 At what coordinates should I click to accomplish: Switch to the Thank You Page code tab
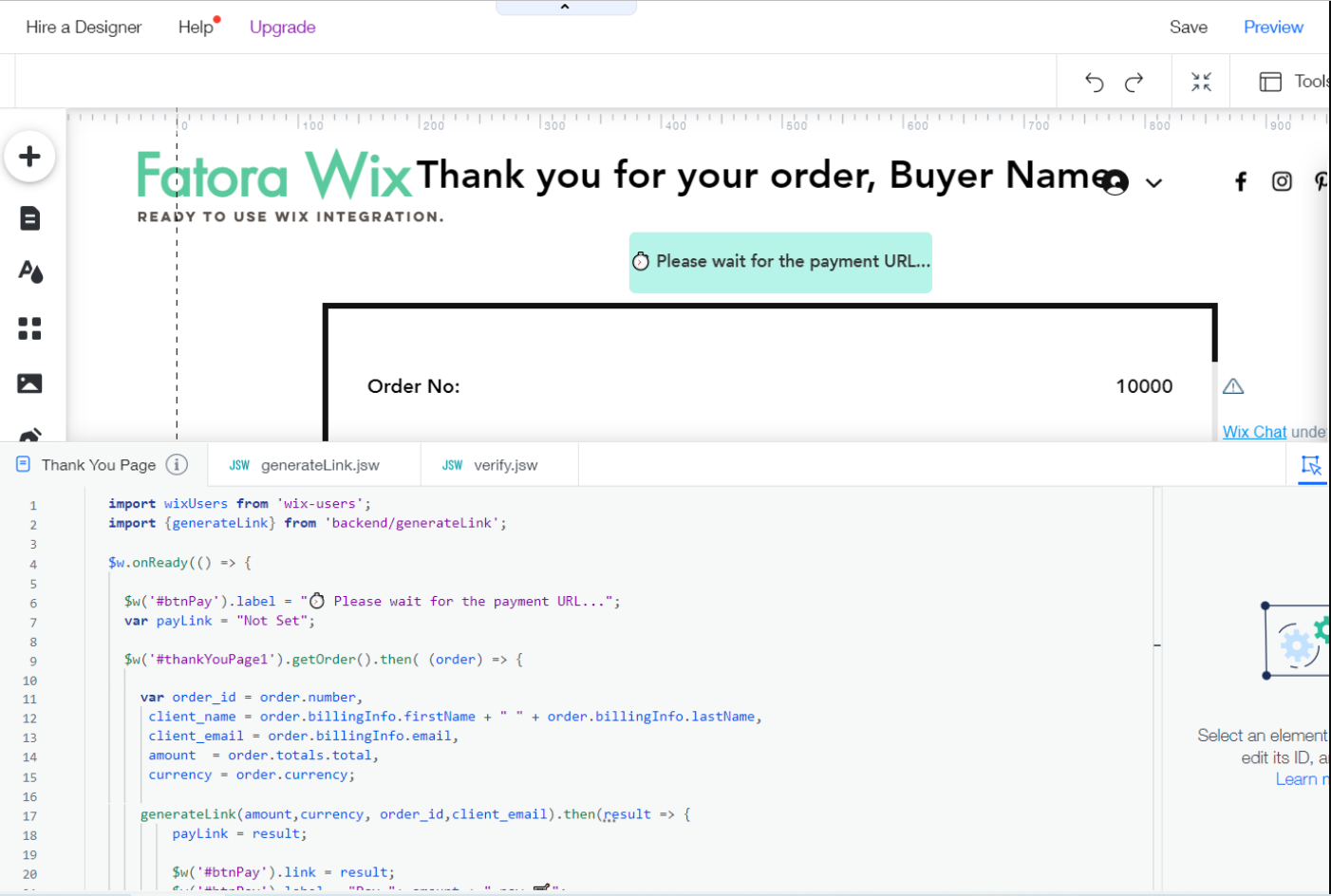[x=99, y=465]
